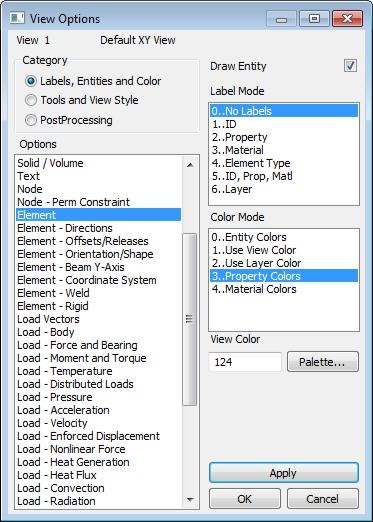Image resolution: width=373 pixels, height=522 pixels.
Task: Toggle the Draw Entity checkbox
Action: pos(350,65)
